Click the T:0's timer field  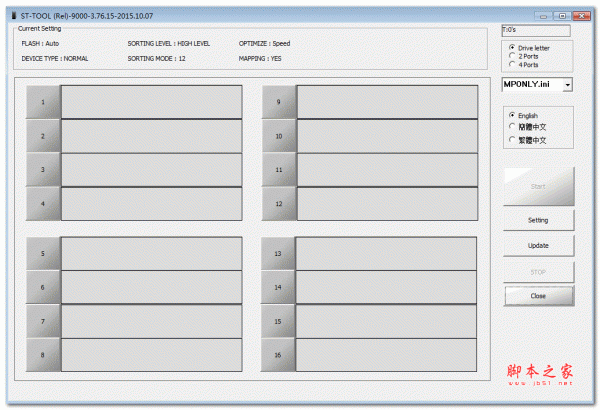point(536,30)
